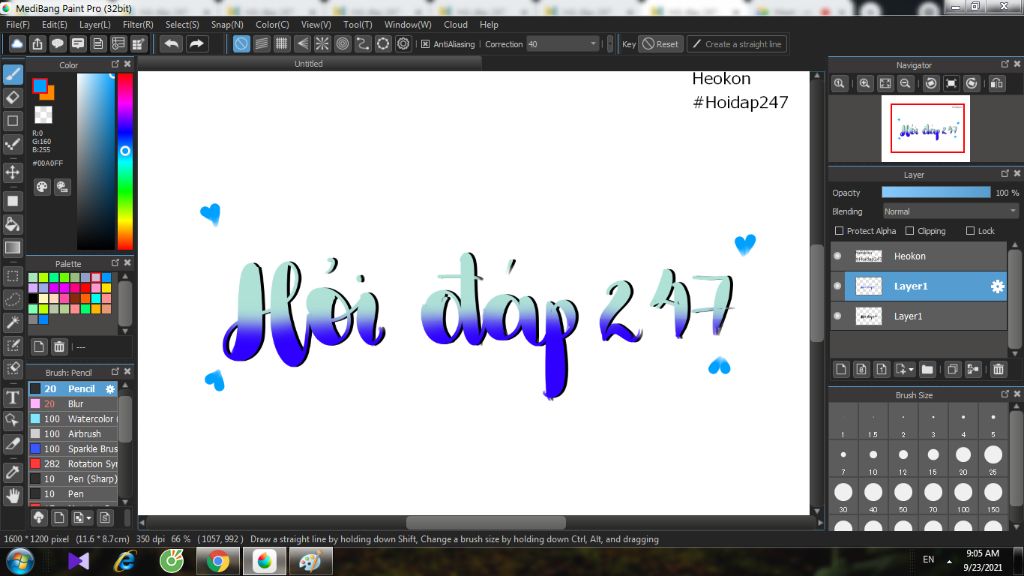Select the rectangular Select tool
Screen dimensions: 1024x576
(12, 276)
